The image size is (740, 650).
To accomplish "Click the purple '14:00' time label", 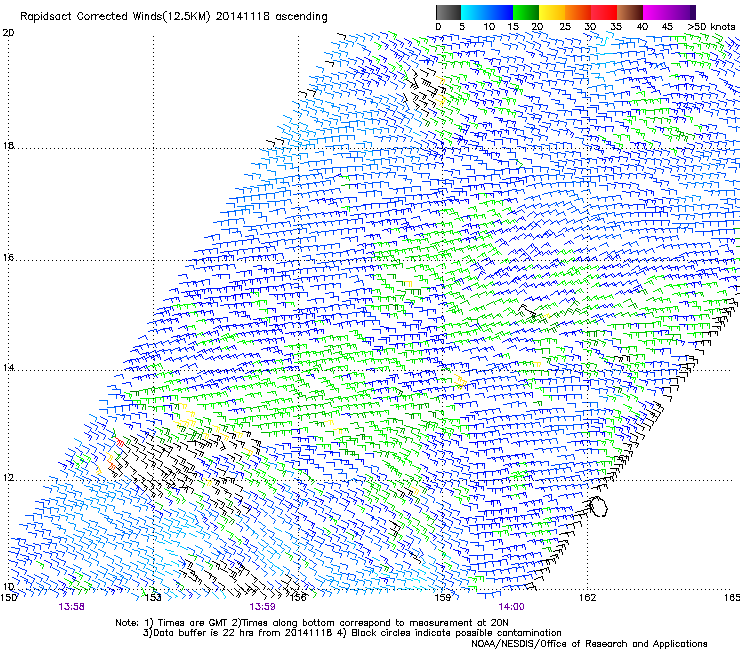I will click(511, 607).
